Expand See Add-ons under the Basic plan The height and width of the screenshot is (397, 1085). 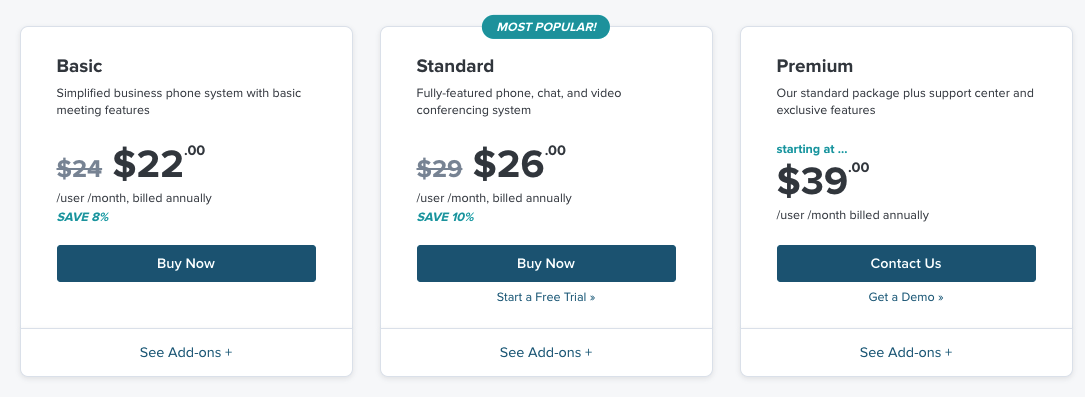pyautogui.click(x=186, y=352)
